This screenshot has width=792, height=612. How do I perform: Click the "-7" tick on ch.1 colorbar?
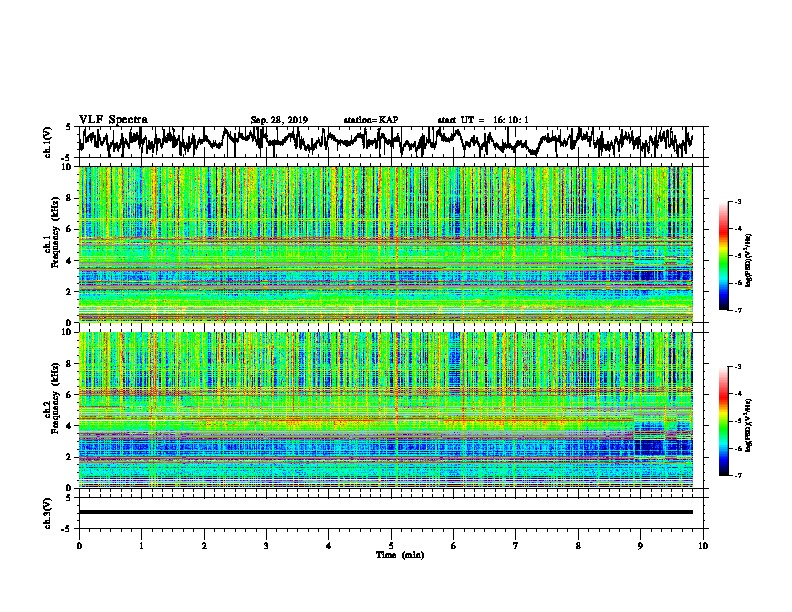[x=737, y=310]
